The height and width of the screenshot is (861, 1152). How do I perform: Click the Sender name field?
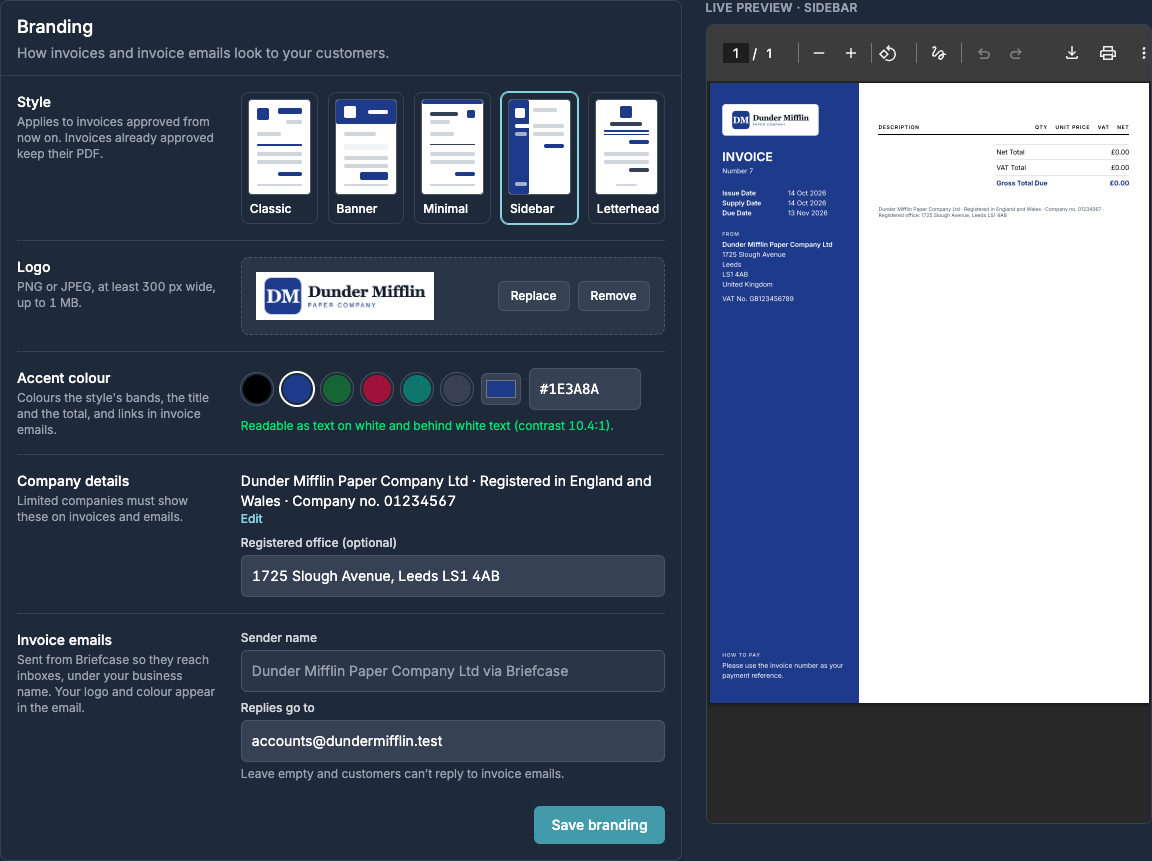coord(453,671)
